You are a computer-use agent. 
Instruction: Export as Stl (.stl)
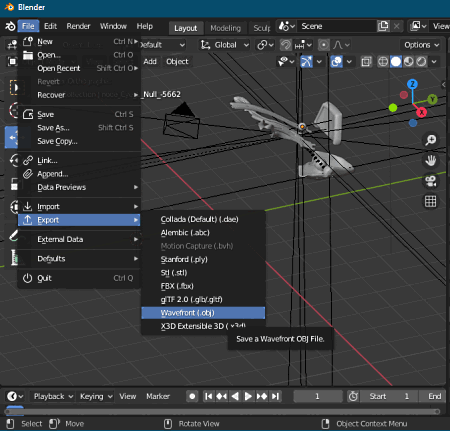(203, 273)
